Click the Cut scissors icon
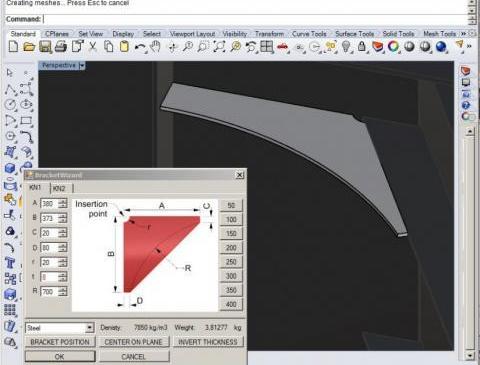Image resolution: width=480 pixels, height=365 pixels. [93, 46]
